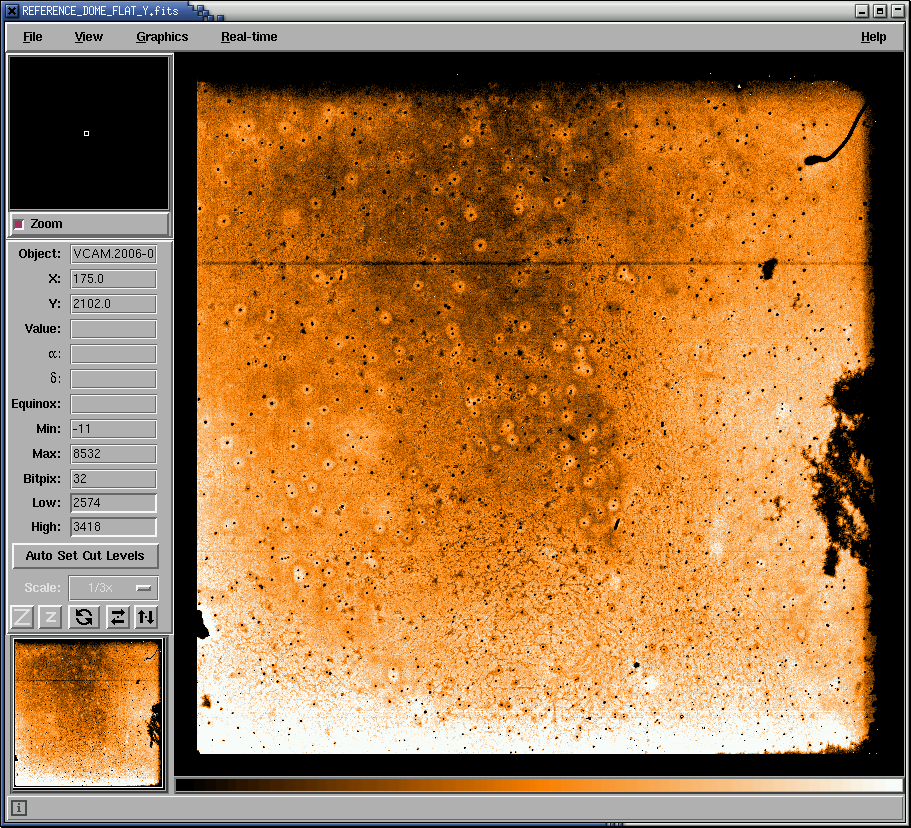
Task: Toggle the Zoom window checkbox
Action: pyautogui.click(x=19, y=224)
